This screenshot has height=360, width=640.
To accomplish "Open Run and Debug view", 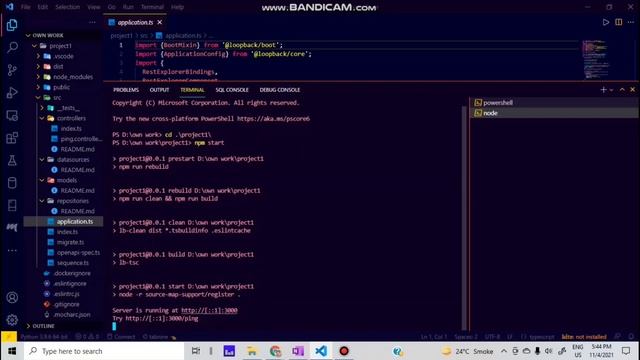I will 12,93.
